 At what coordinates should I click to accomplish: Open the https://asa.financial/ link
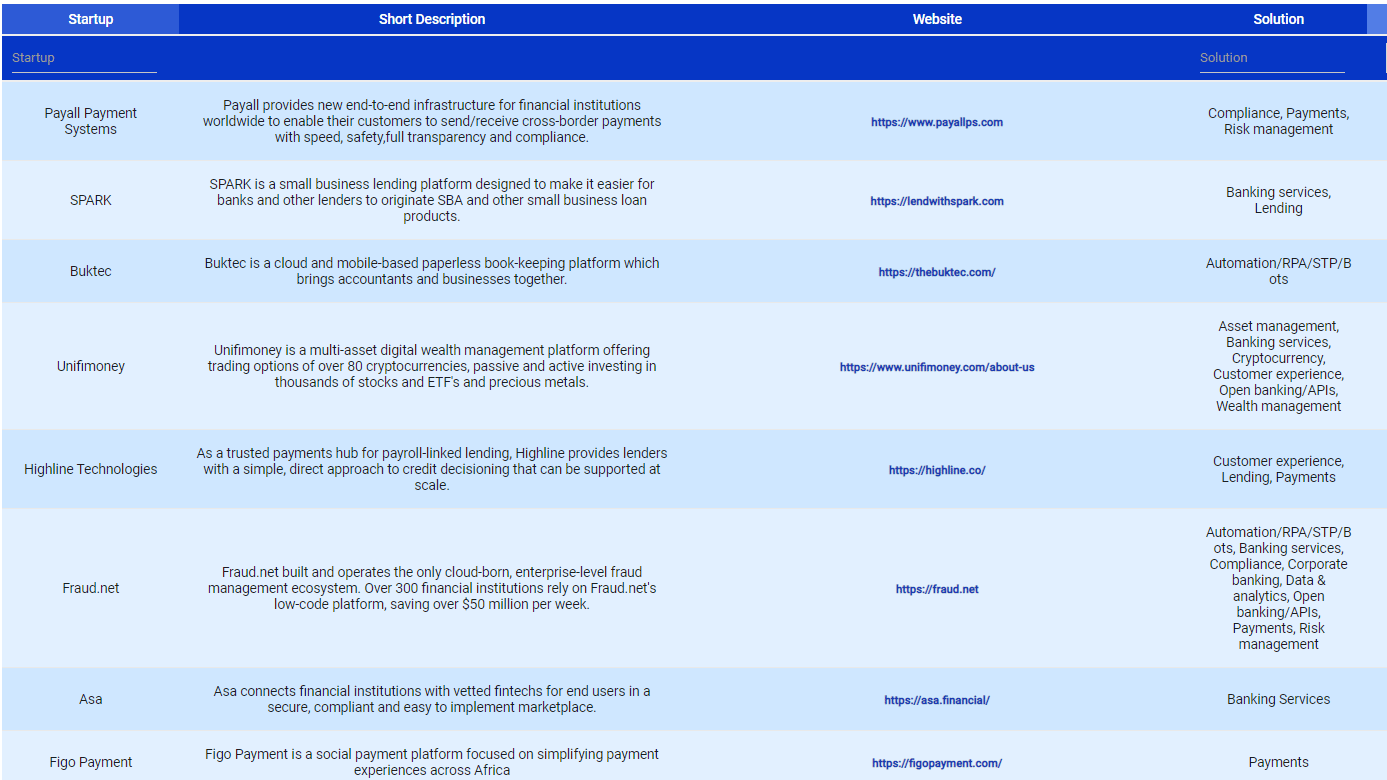(936, 699)
